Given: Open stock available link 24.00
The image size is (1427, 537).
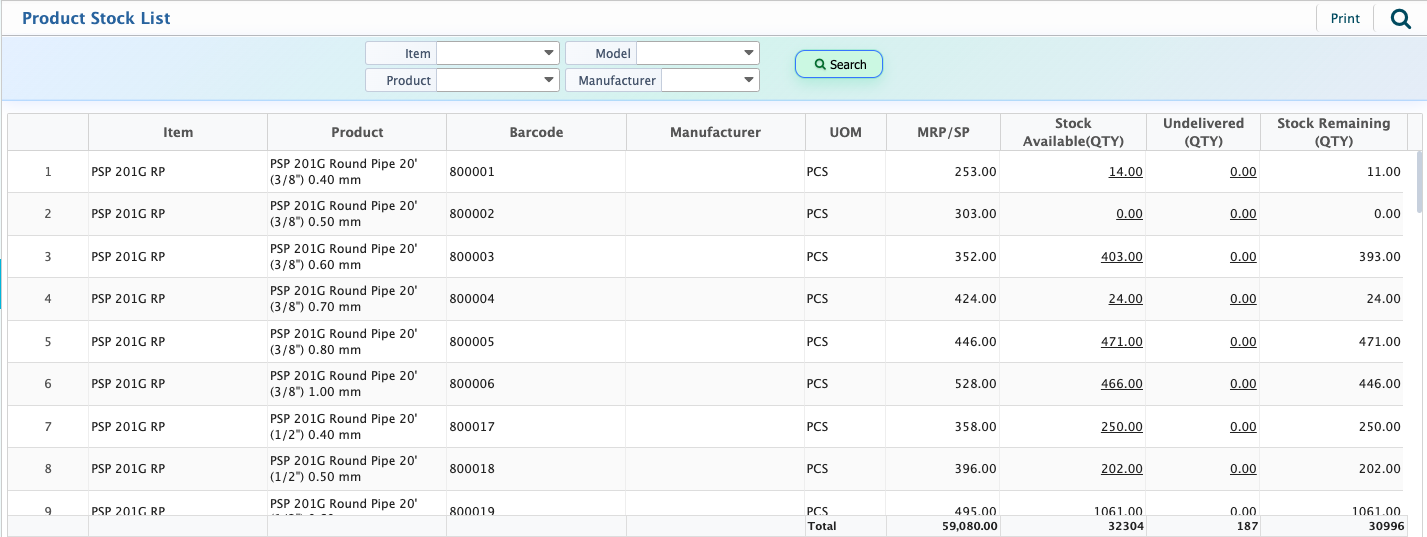Looking at the screenshot, I should coord(1125,299).
